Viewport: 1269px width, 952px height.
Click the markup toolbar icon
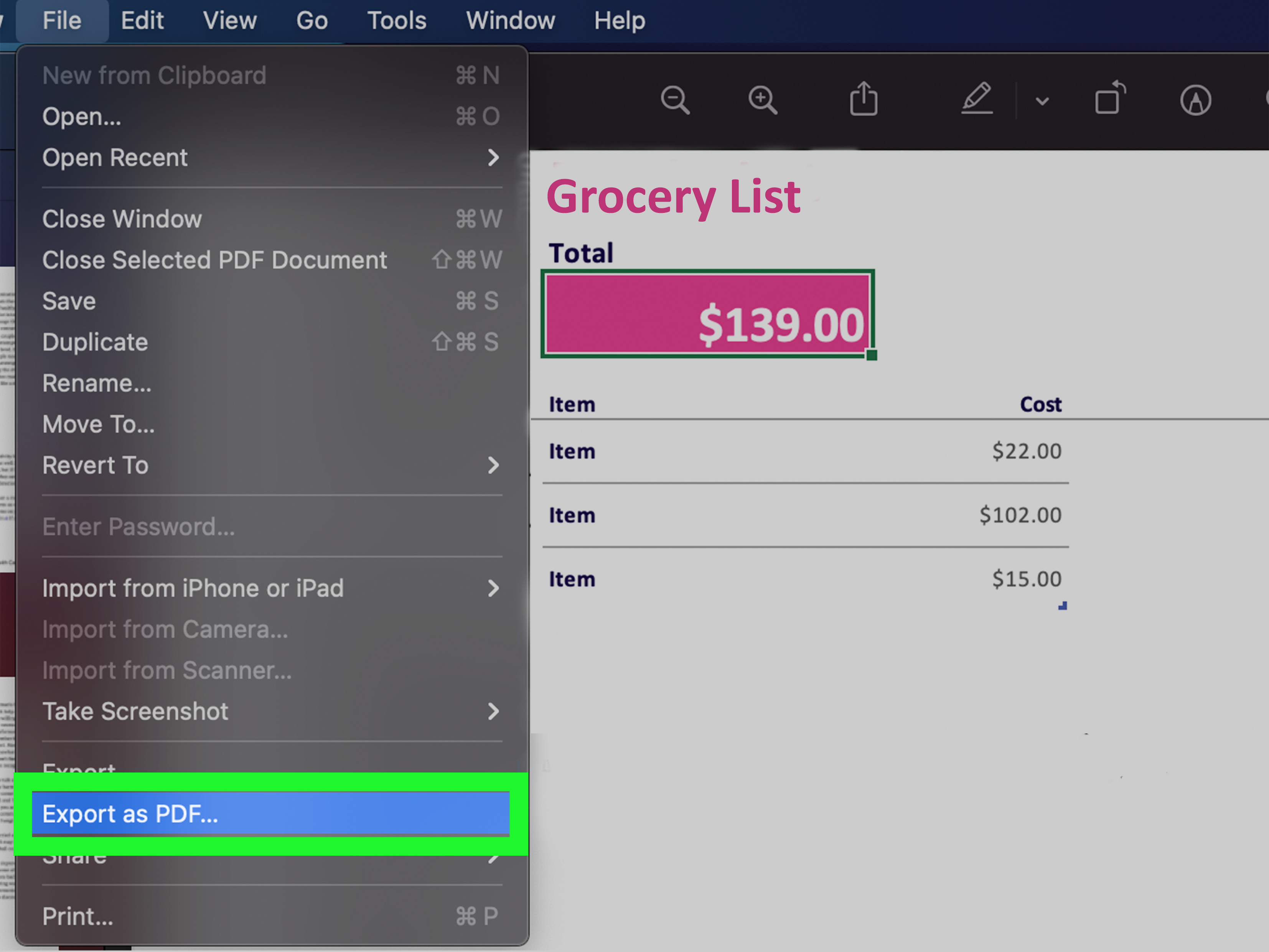1196,100
